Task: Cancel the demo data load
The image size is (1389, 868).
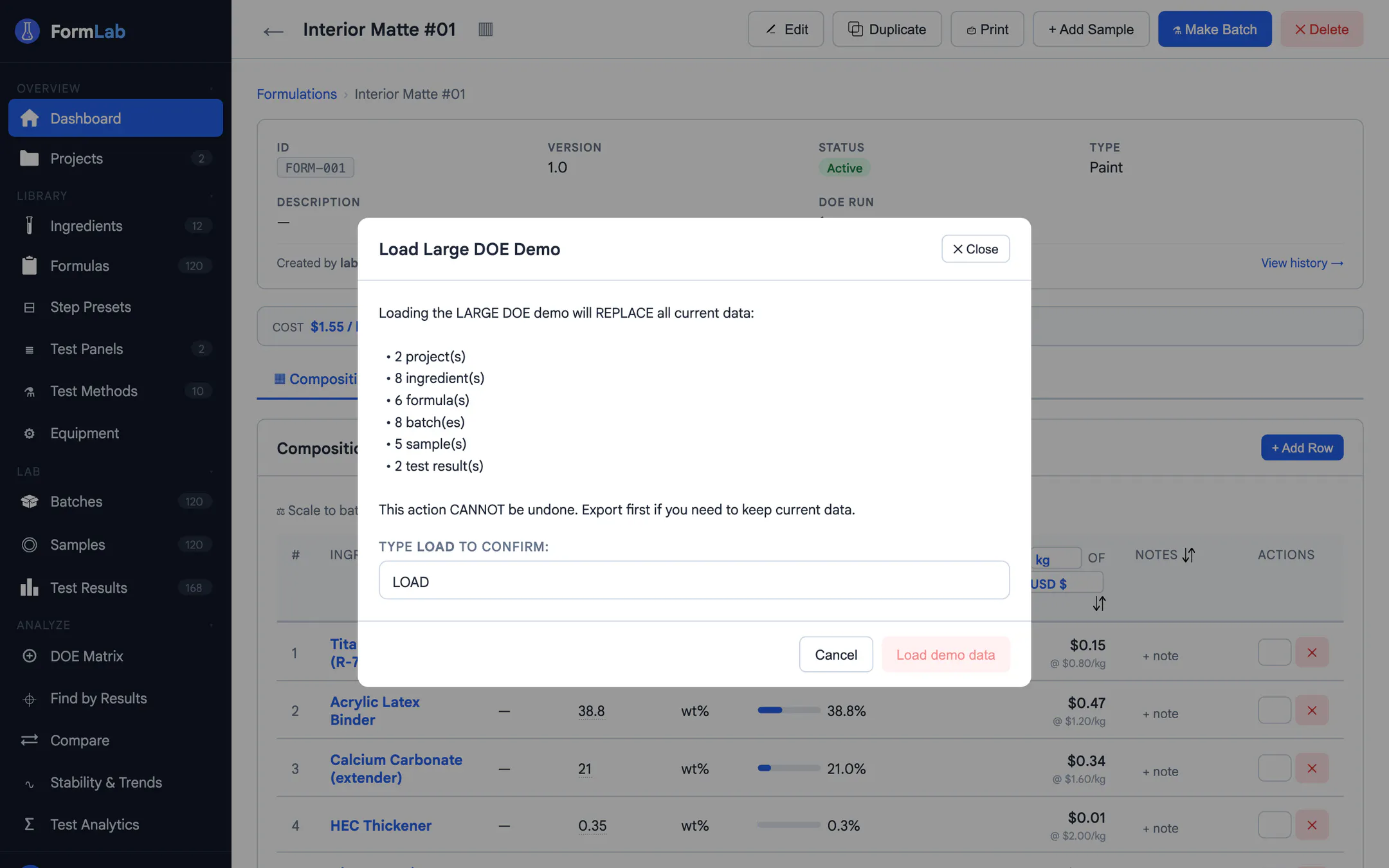Action: coord(836,655)
